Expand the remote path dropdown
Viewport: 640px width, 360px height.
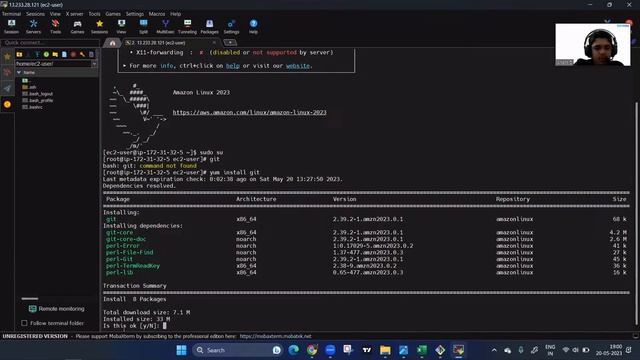click(94, 64)
